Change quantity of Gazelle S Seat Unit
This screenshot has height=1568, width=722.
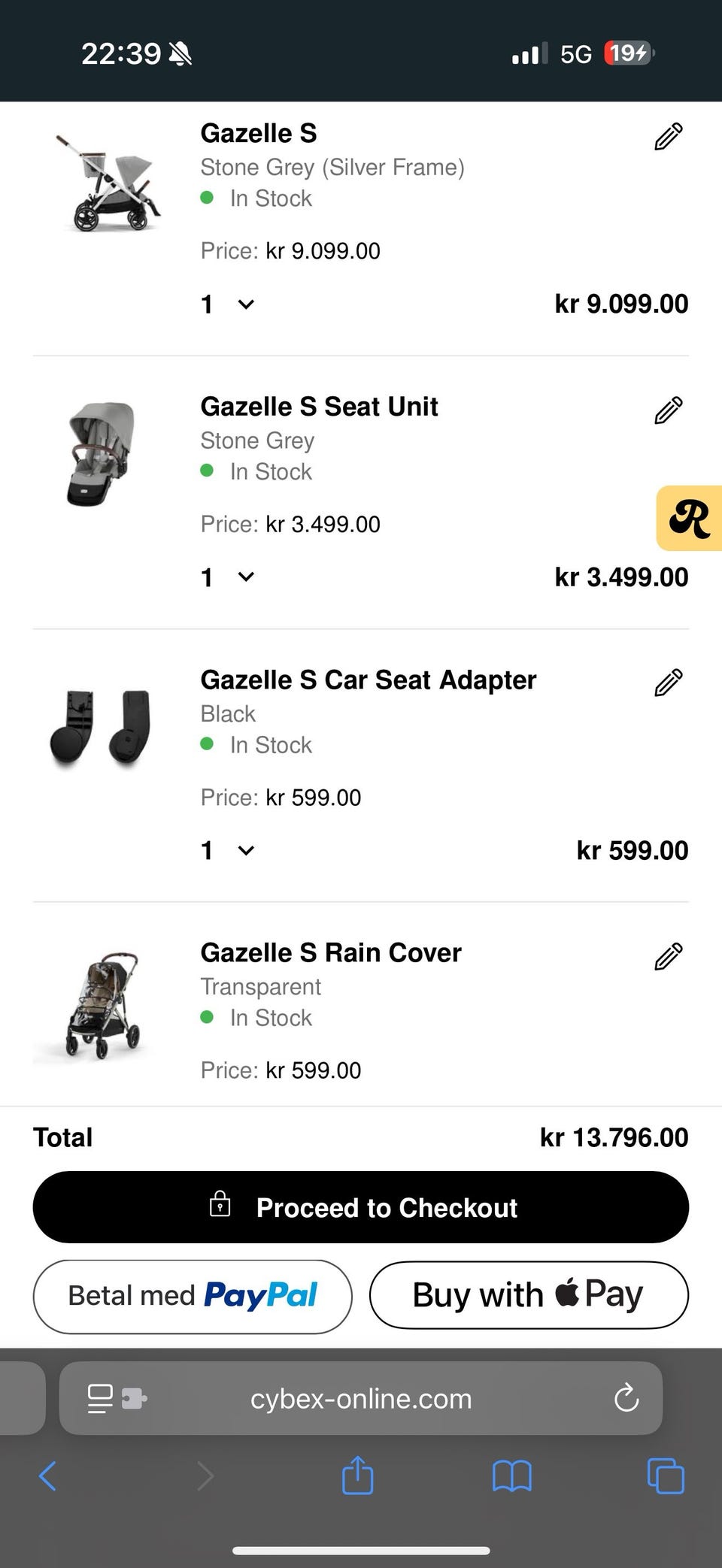click(x=228, y=577)
